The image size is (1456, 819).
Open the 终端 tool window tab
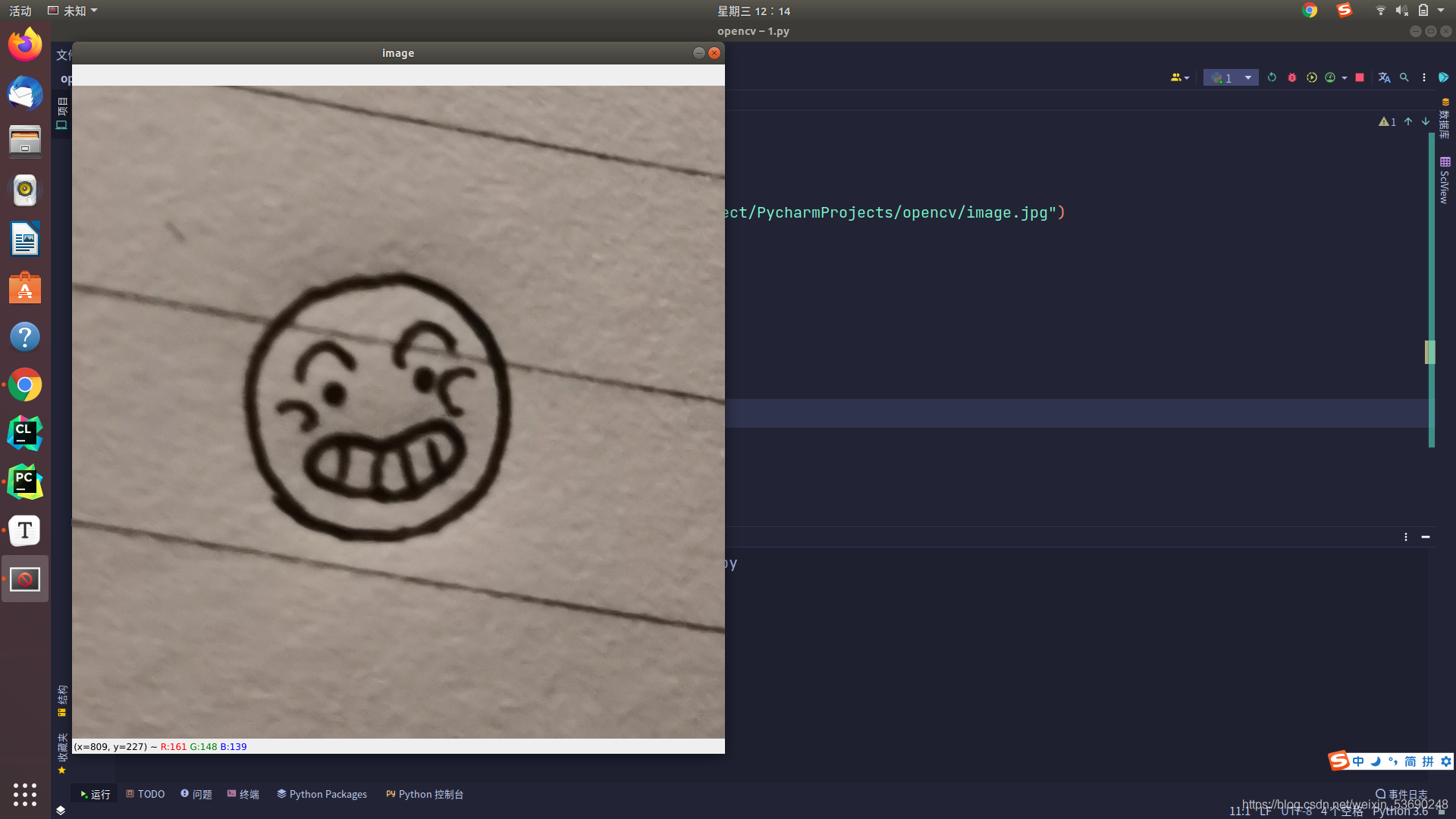(243, 794)
